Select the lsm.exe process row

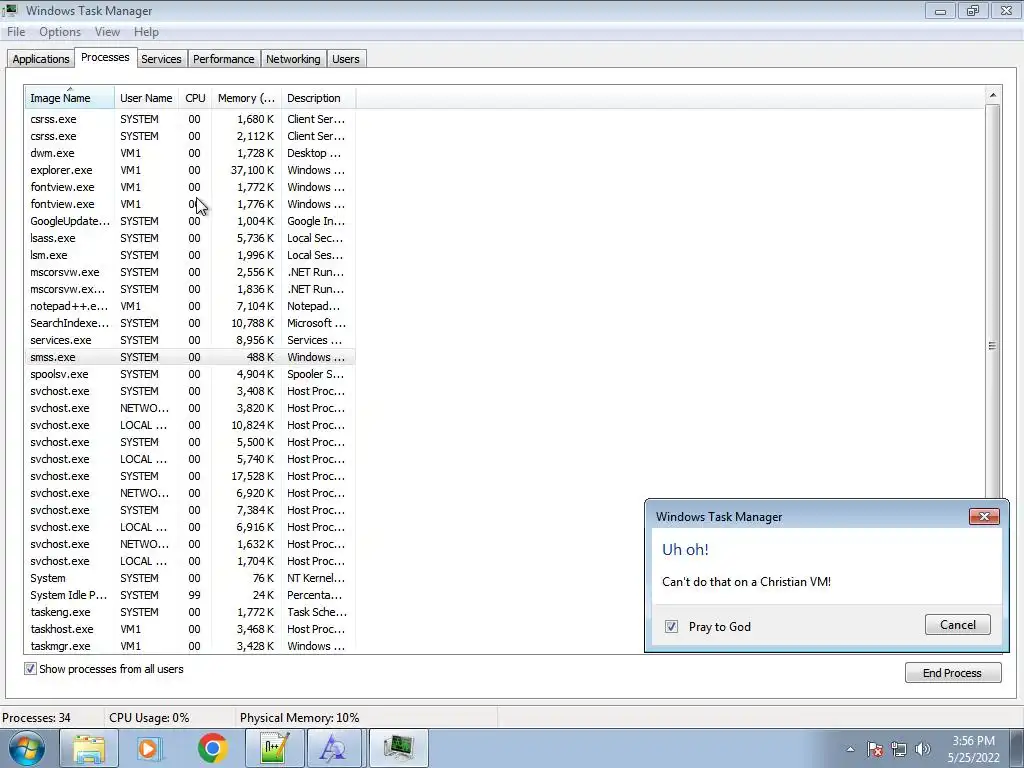[x=189, y=255]
